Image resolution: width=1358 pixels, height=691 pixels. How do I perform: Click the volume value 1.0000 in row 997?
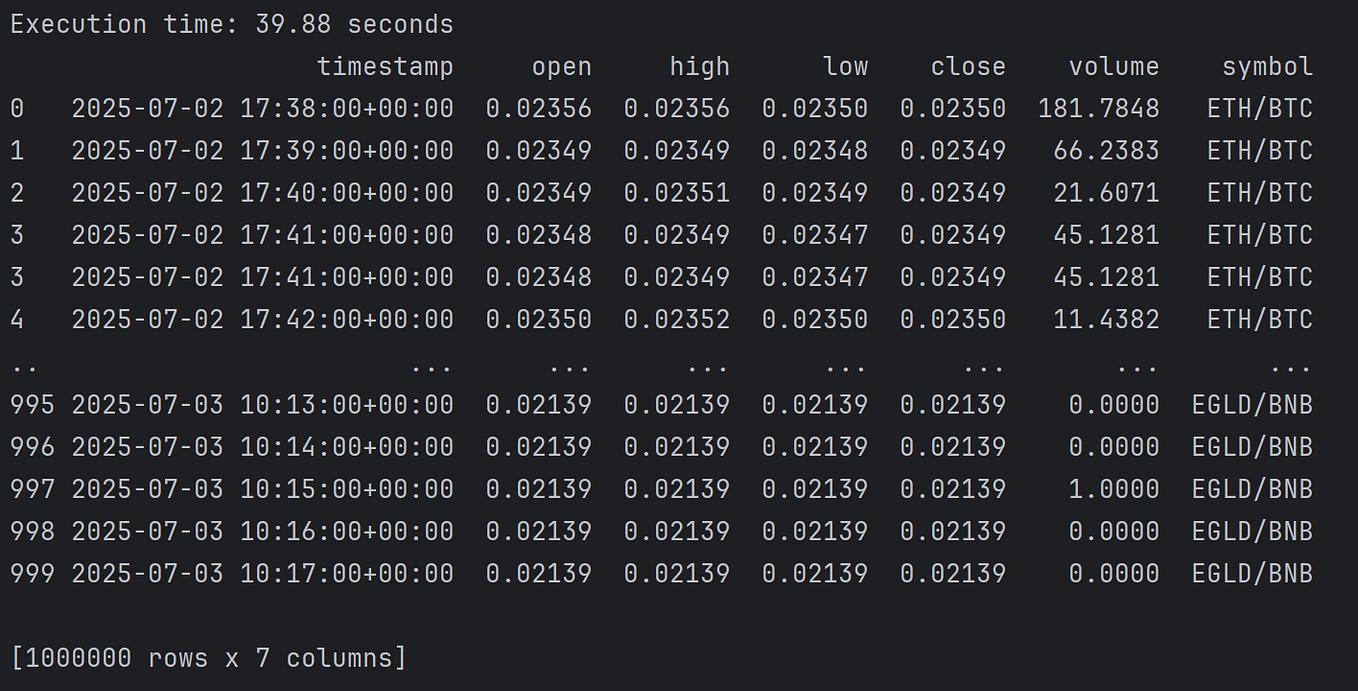1113,488
